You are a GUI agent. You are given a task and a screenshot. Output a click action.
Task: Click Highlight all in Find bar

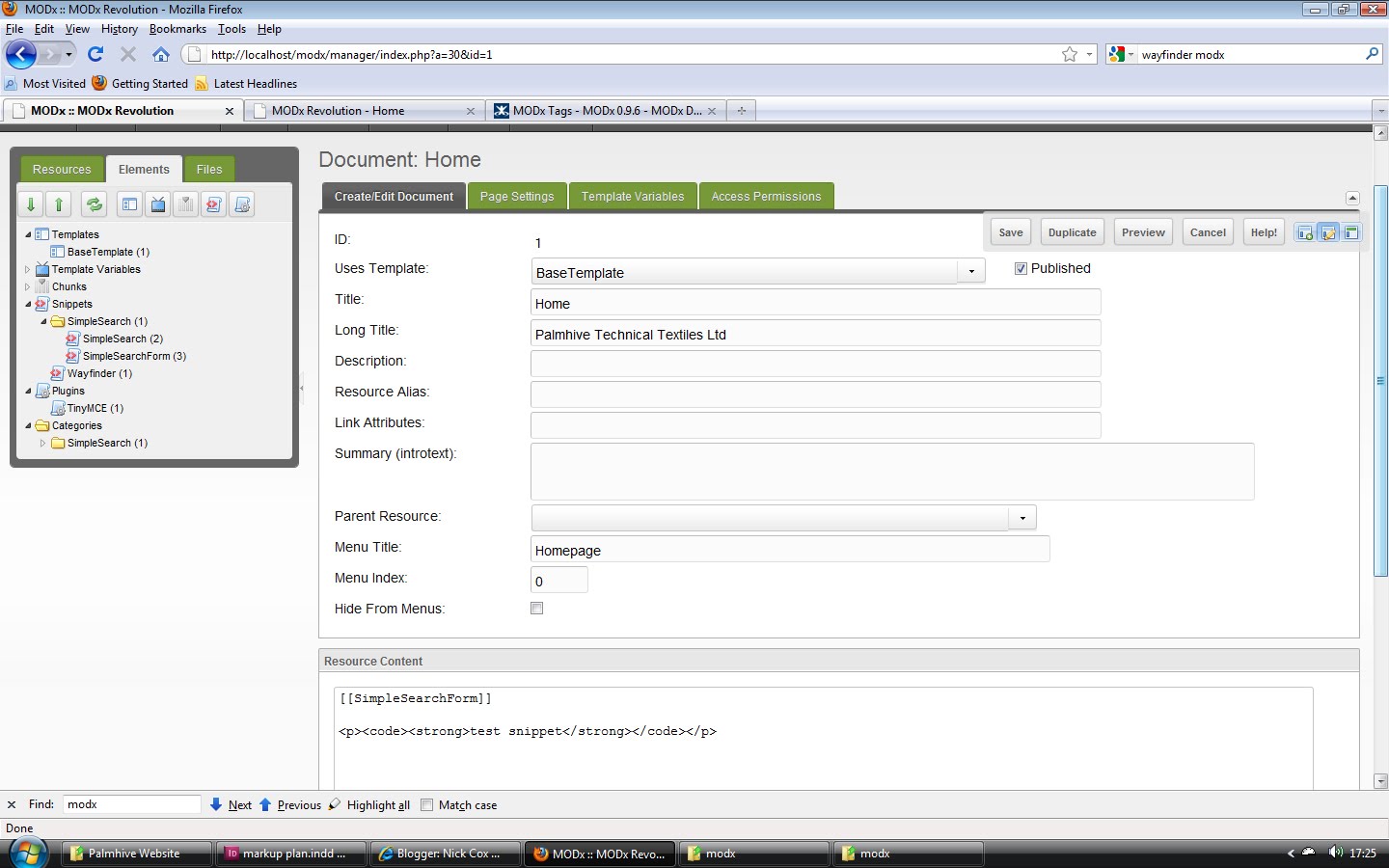click(x=369, y=805)
